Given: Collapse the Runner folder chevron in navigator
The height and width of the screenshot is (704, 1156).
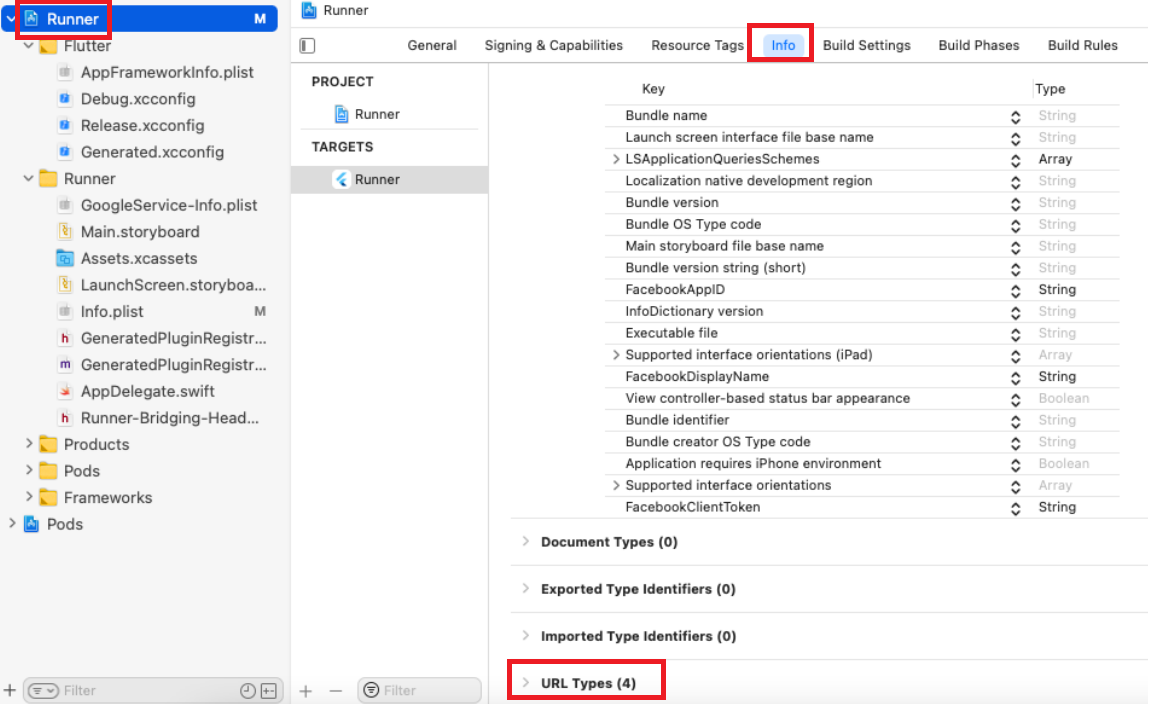Looking at the screenshot, I should (x=28, y=178).
